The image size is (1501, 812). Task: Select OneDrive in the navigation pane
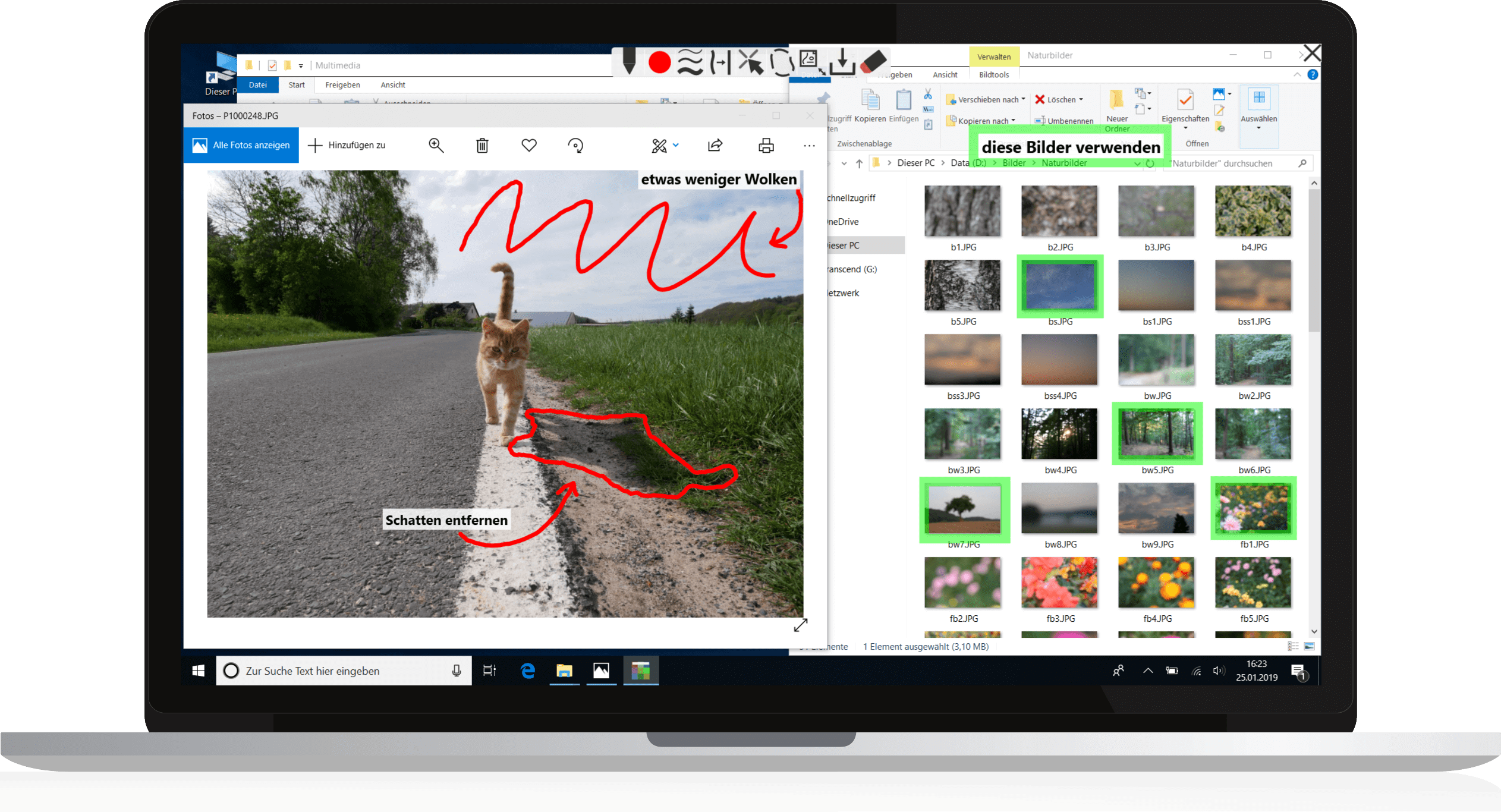coord(842,222)
